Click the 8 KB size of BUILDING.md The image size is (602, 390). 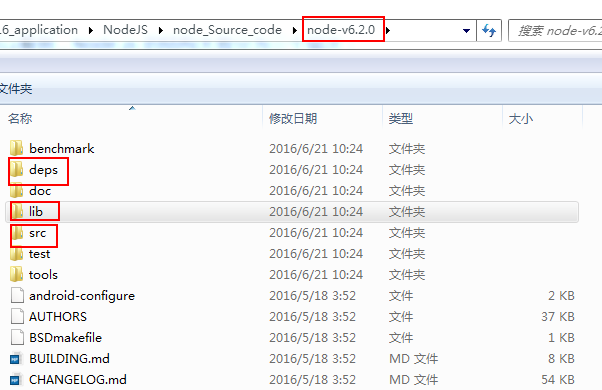pyautogui.click(x=561, y=359)
